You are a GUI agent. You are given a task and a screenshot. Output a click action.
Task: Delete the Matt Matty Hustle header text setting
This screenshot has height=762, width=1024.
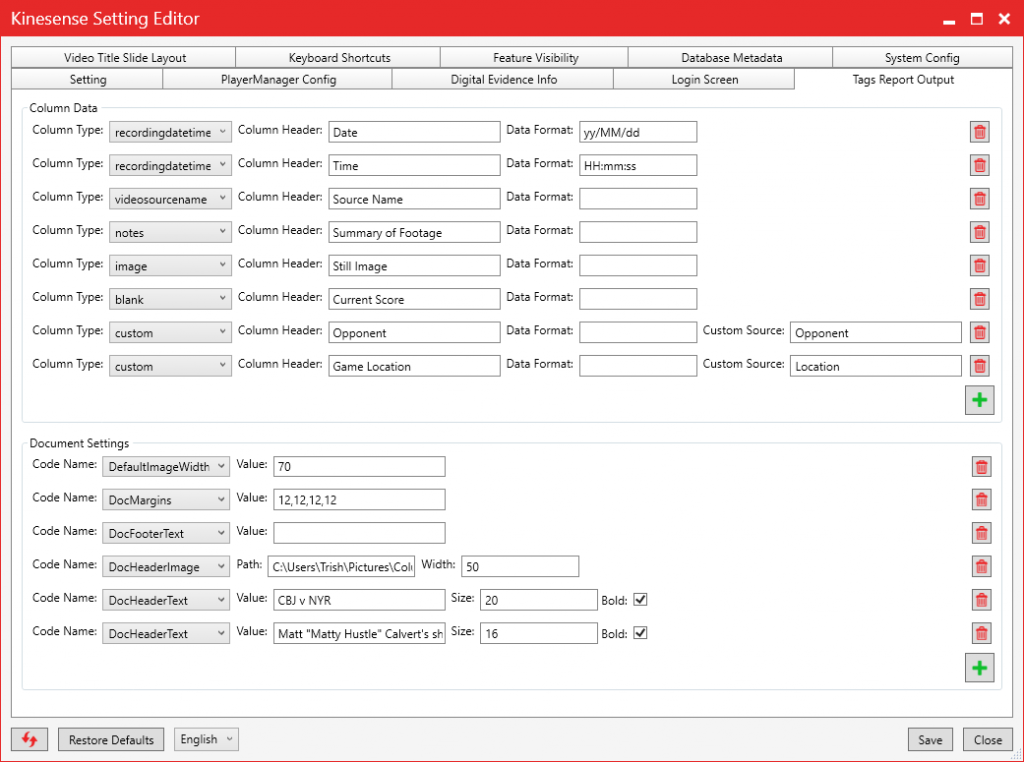pos(982,633)
